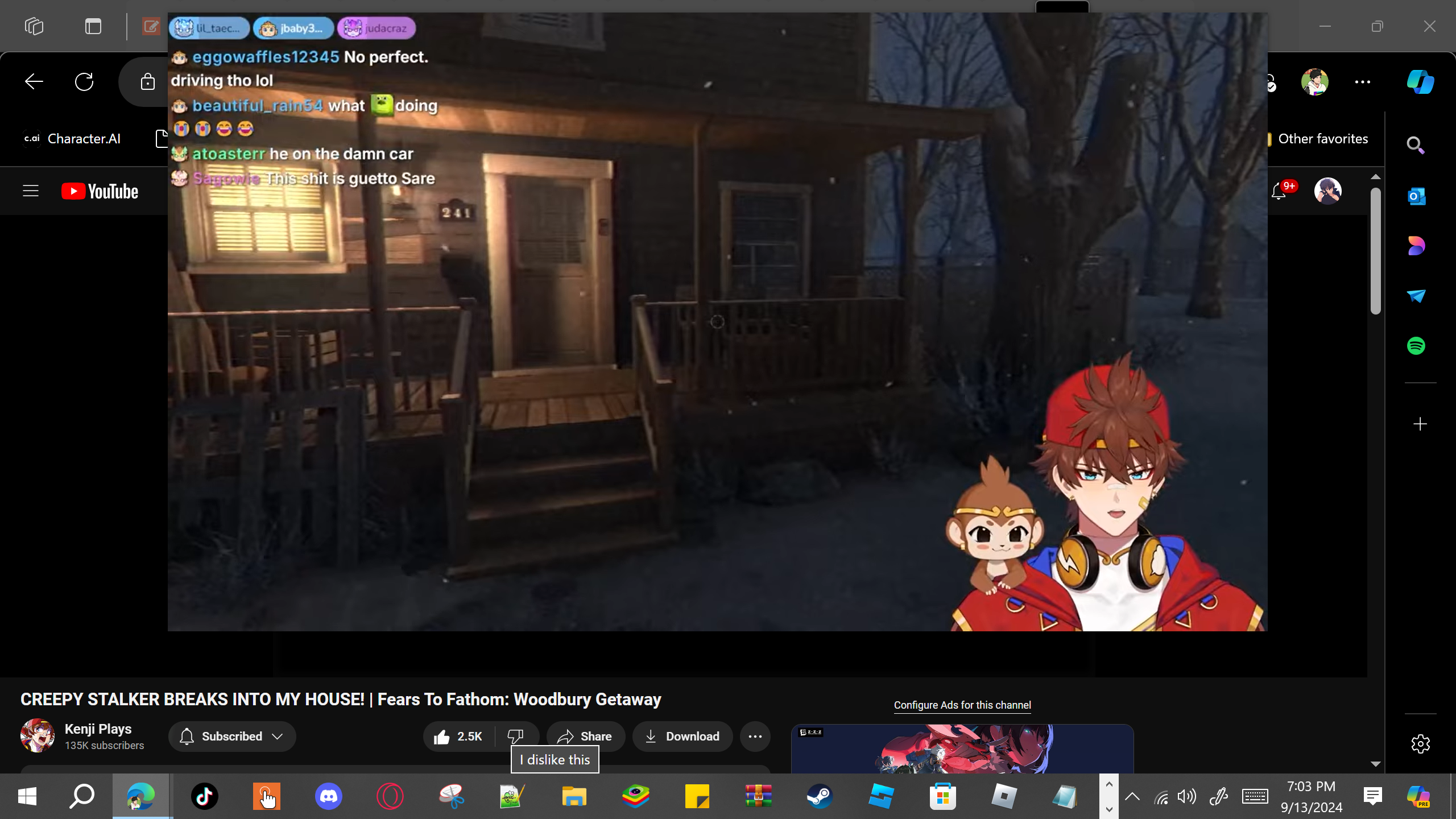This screenshot has width=1456, height=819.
Task: Open the Character.AI favorite
Action: [x=72, y=139]
